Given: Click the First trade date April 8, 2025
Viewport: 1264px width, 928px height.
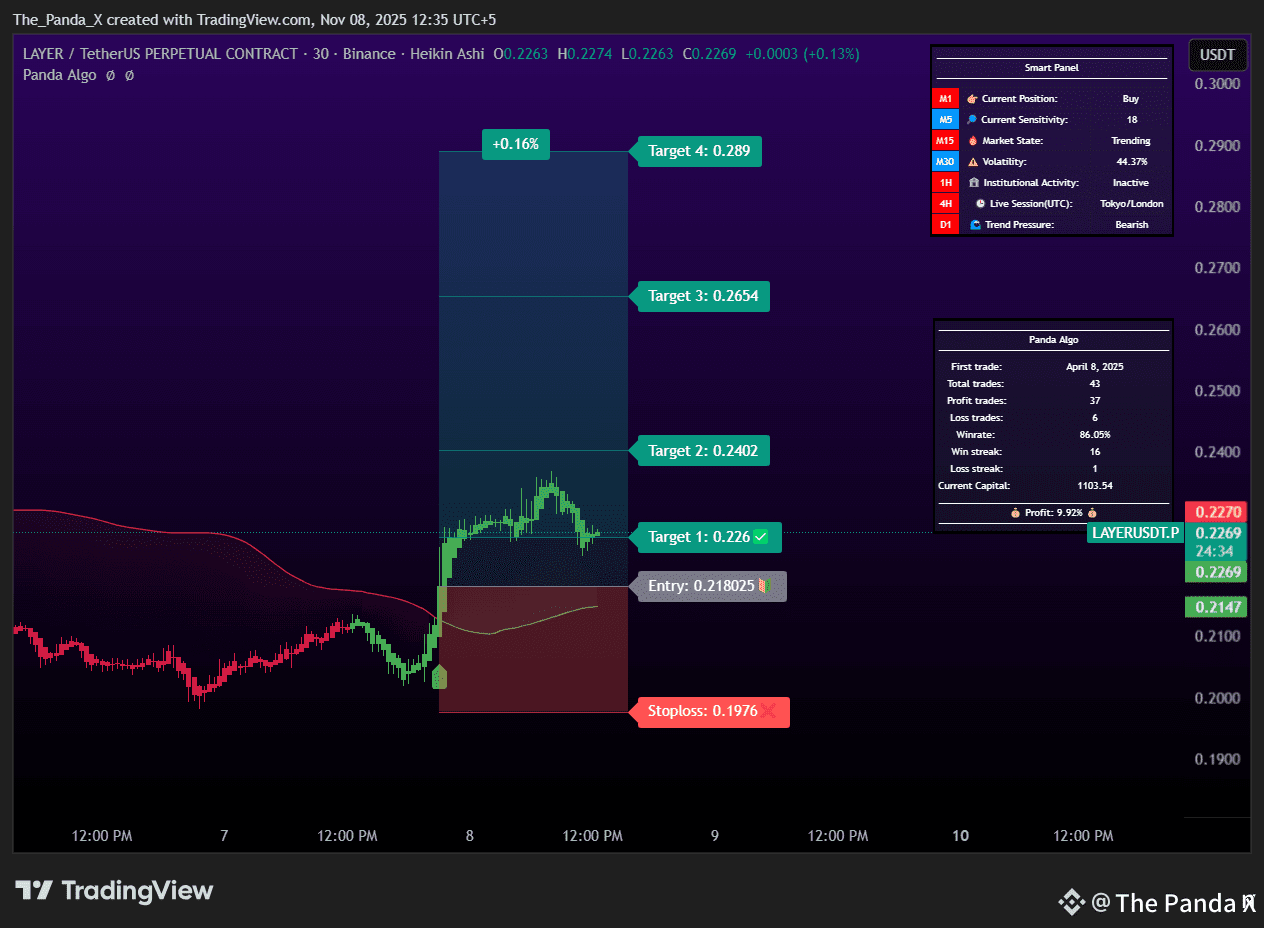Looking at the screenshot, I should (1095, 367).
